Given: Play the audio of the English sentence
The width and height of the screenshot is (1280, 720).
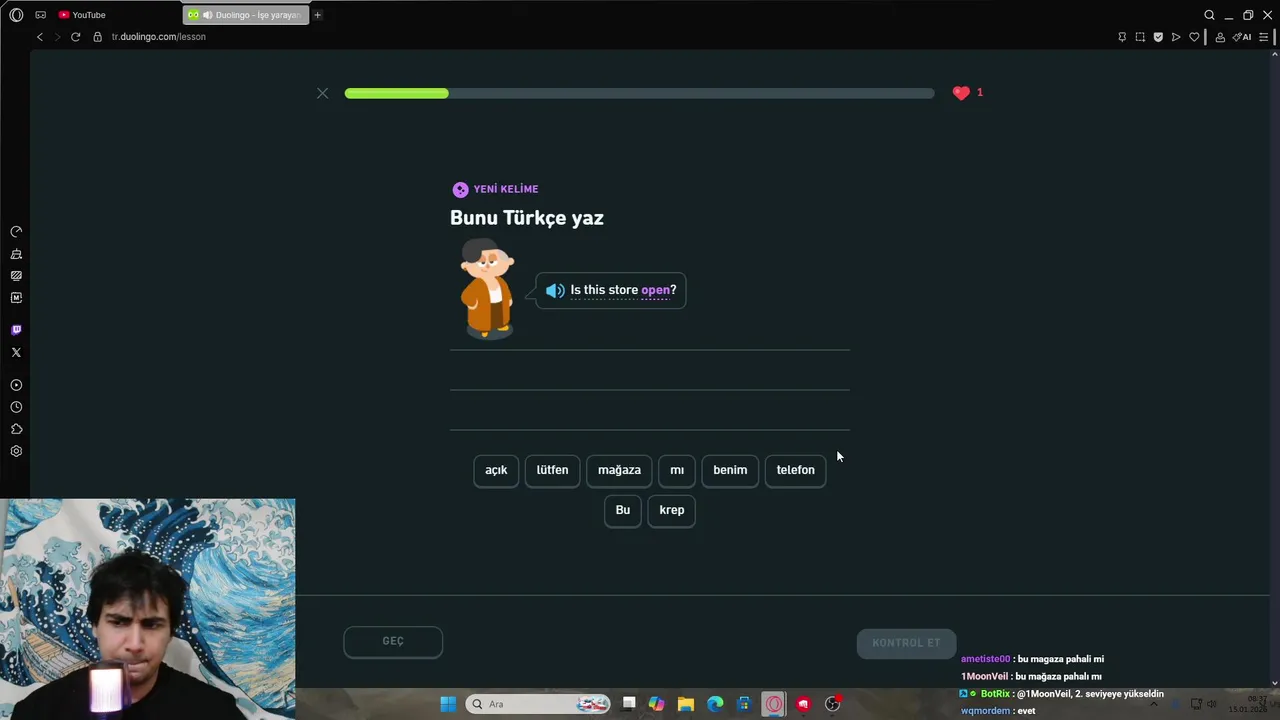Looking at the screenshot, I should 555,291.
